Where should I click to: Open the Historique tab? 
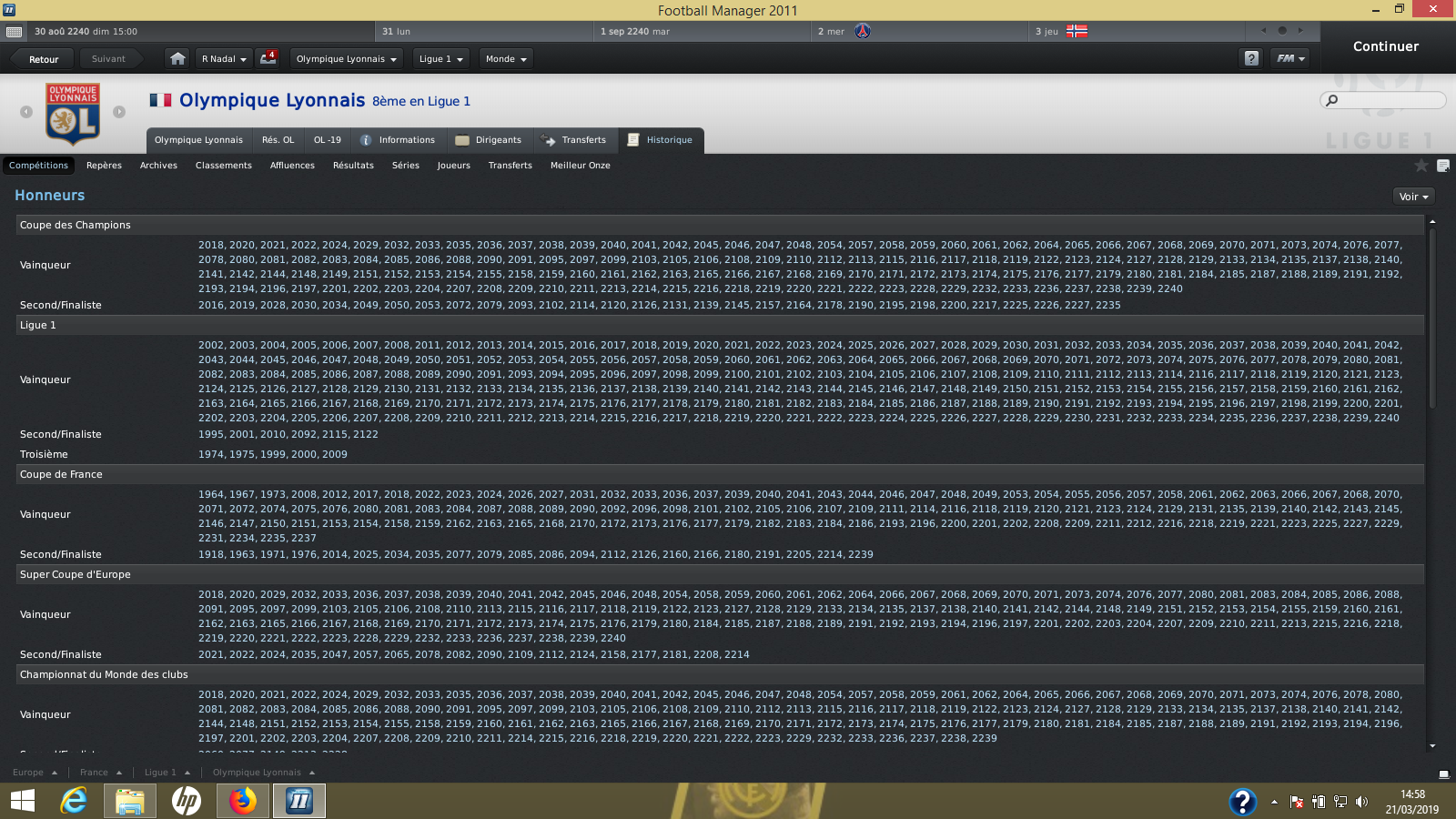pyautogui.click(x=661, y=140)
